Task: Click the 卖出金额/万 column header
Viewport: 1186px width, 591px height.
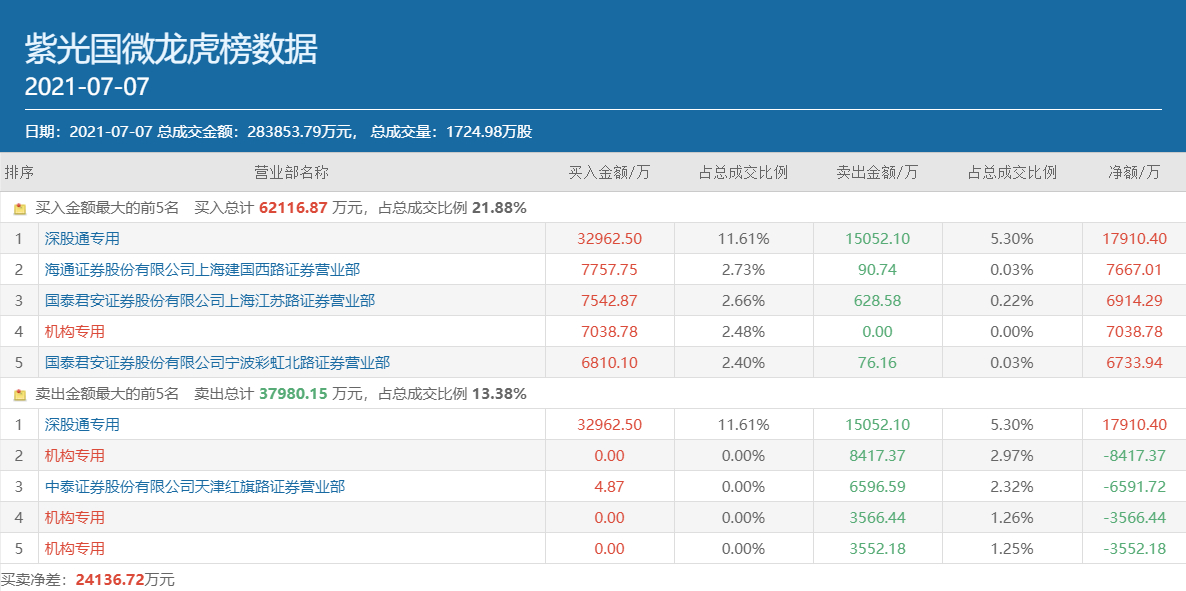Action: point(877,172)
